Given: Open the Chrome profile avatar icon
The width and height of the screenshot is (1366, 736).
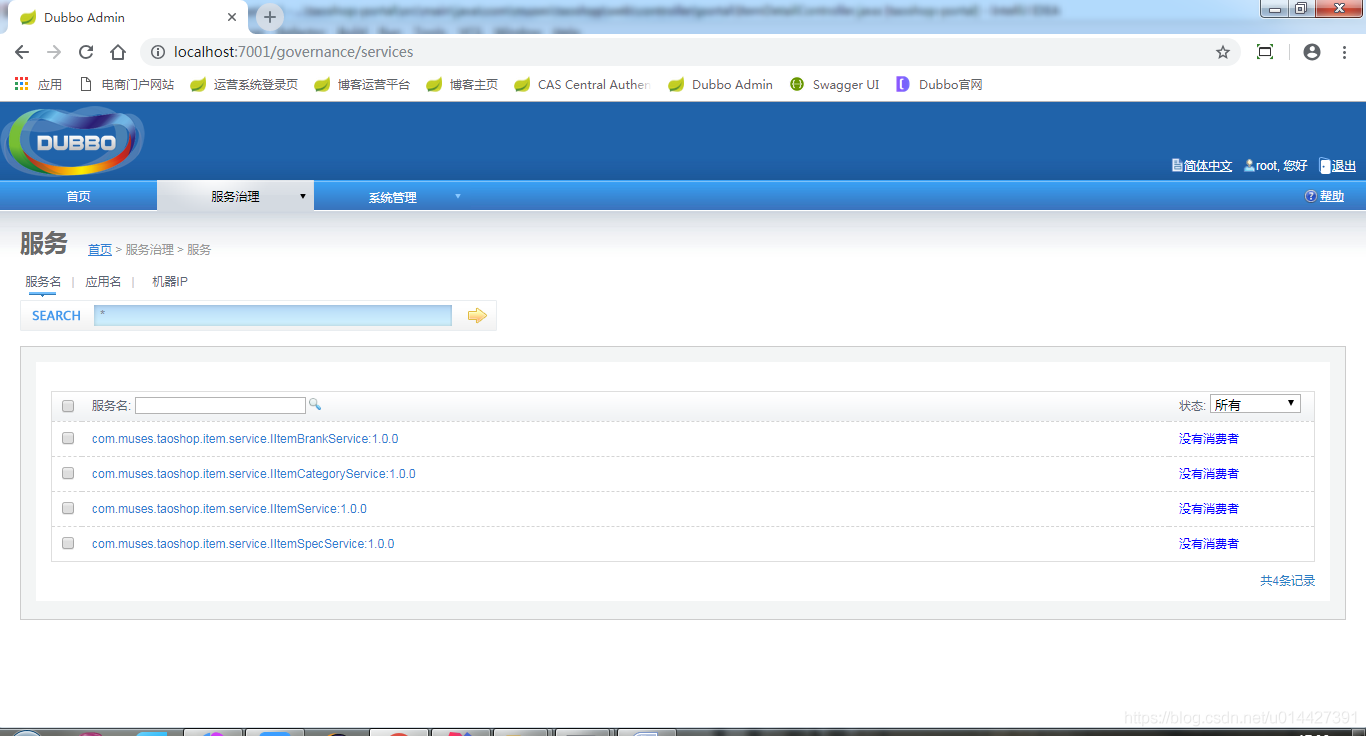Looking at the screenshot, I should click(x=1312, y=52).
